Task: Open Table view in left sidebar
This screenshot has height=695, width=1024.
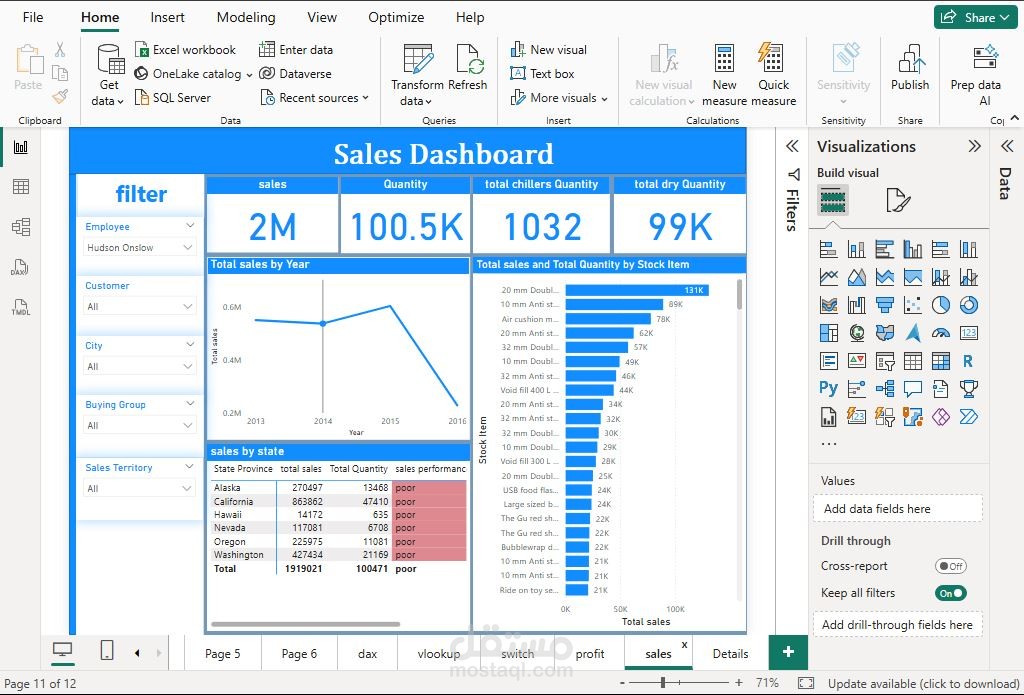Action: 21,187
